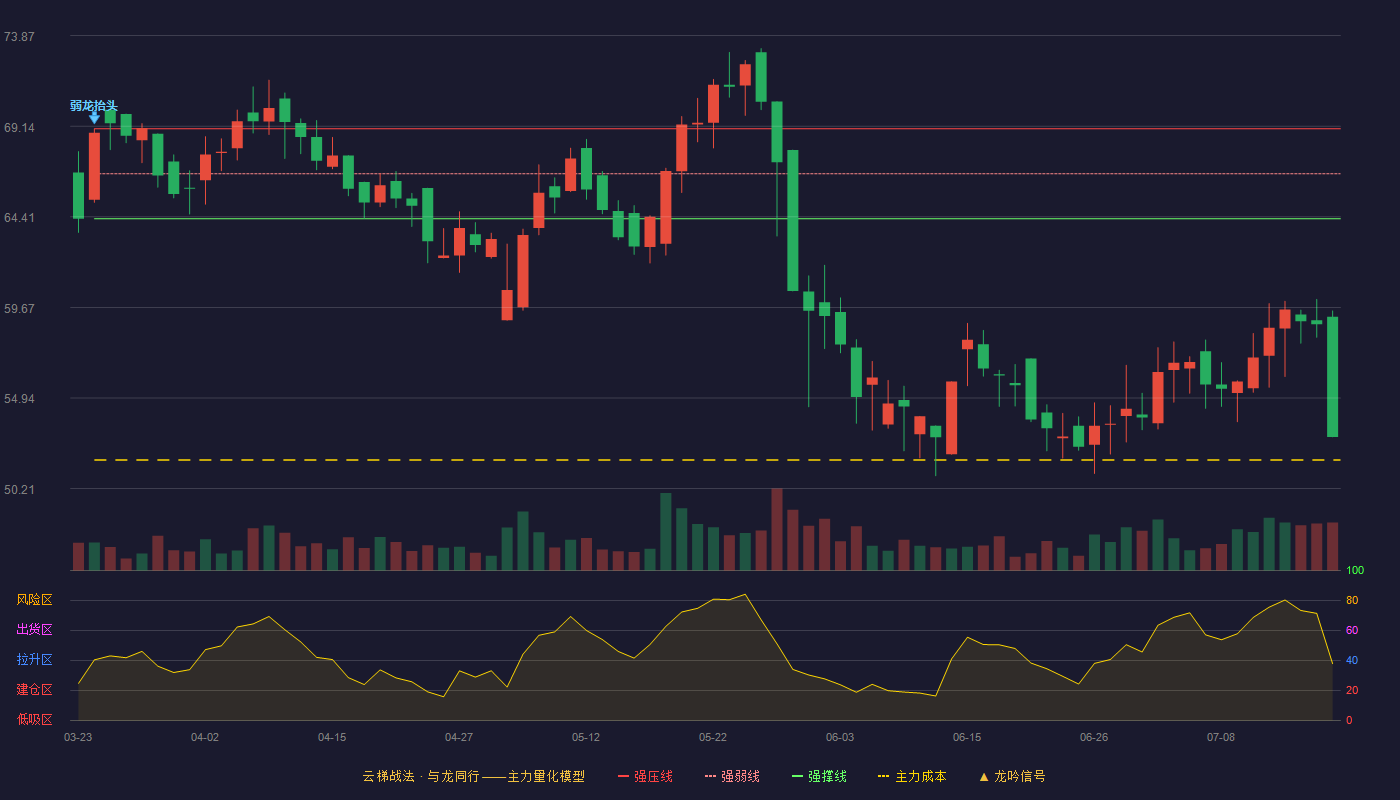This screenshot has height=800, width=1400.
Task: Click the 73.87 price axis label
Action: 19,37
